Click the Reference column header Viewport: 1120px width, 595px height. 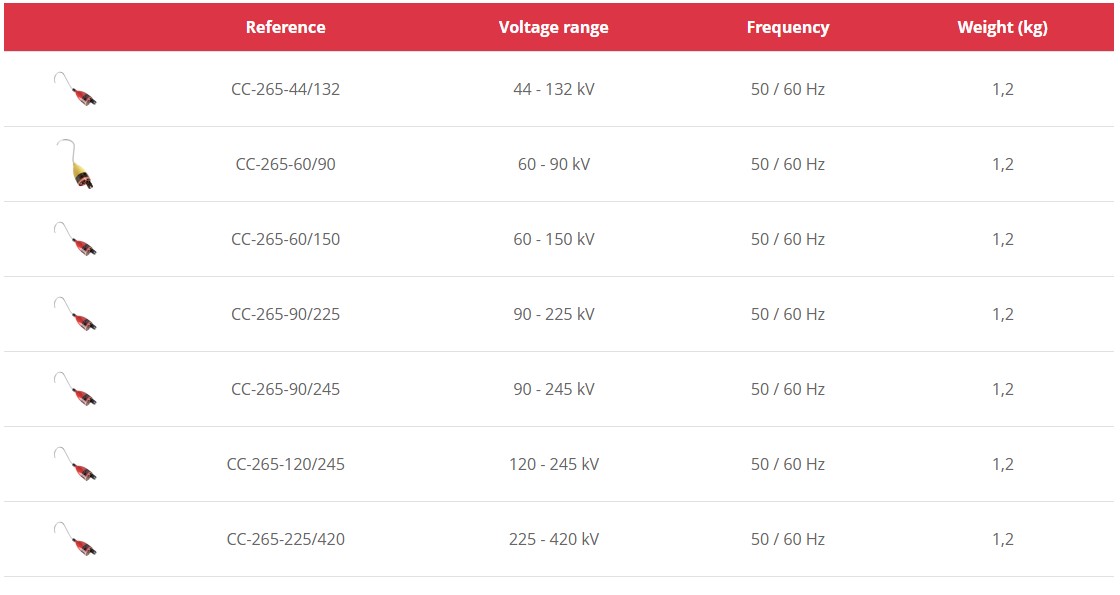[285, 27]
